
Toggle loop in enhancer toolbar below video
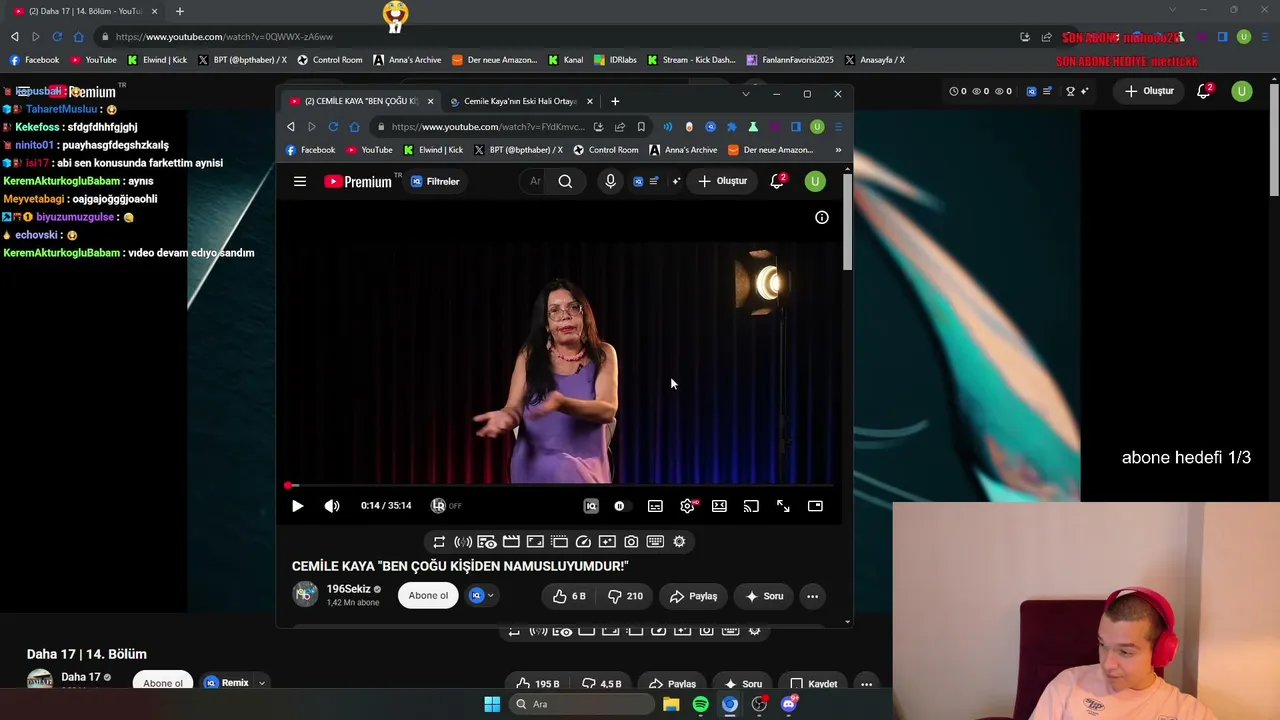point(439,542)
